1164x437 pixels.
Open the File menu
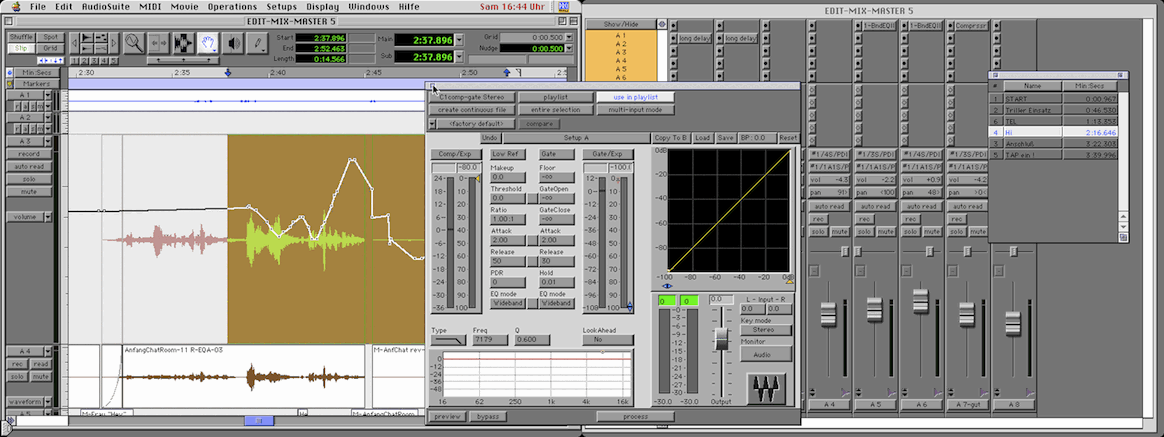38,7
